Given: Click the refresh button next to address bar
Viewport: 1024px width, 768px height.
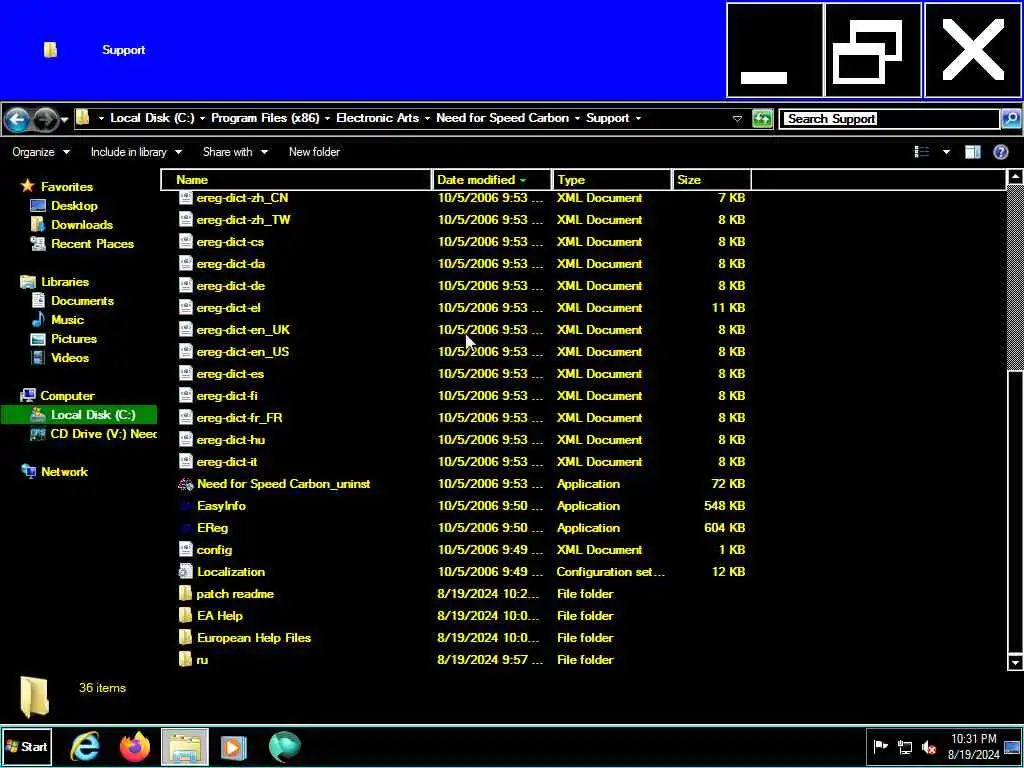Looking at the screenshot, I should point(762,119).
